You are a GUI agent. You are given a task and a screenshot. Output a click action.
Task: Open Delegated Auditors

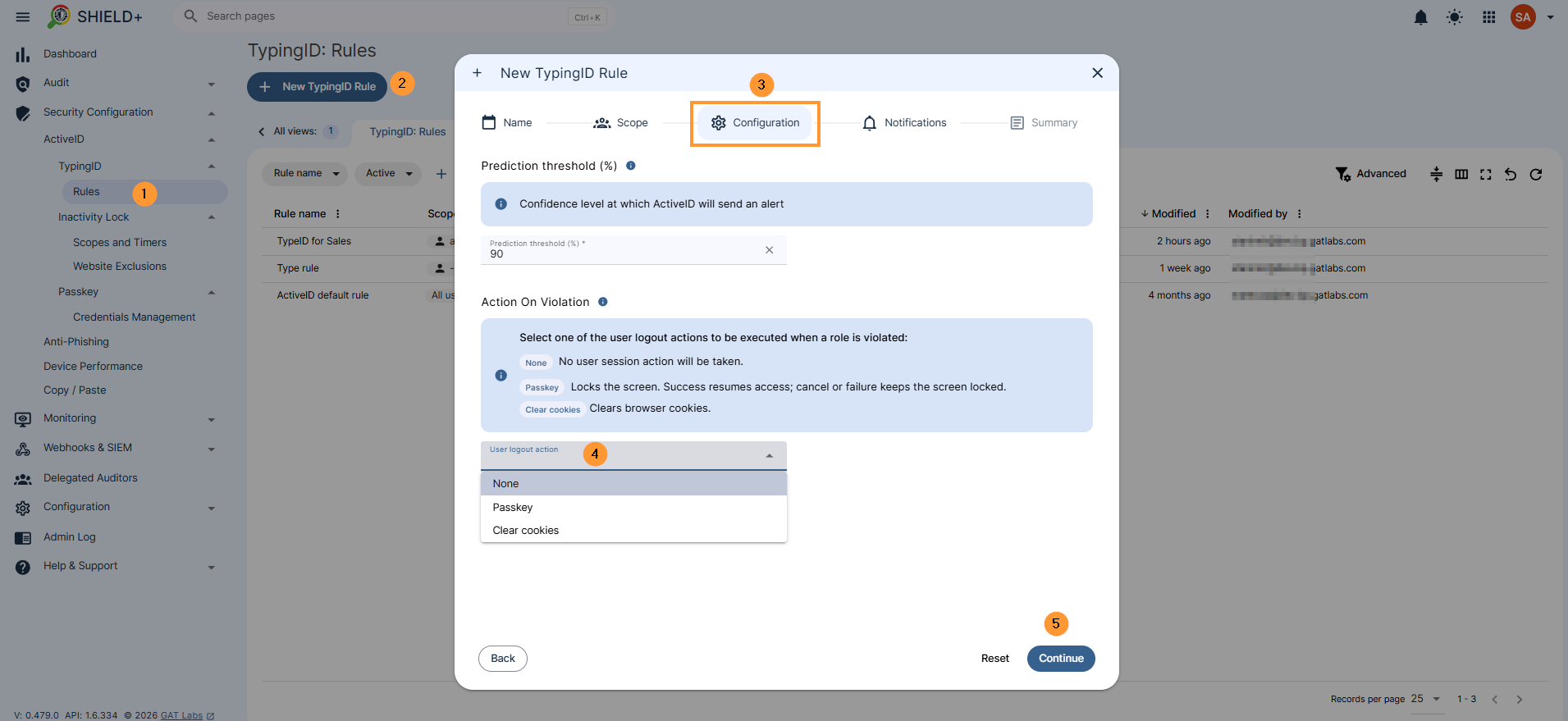click(x=90, y=478)
